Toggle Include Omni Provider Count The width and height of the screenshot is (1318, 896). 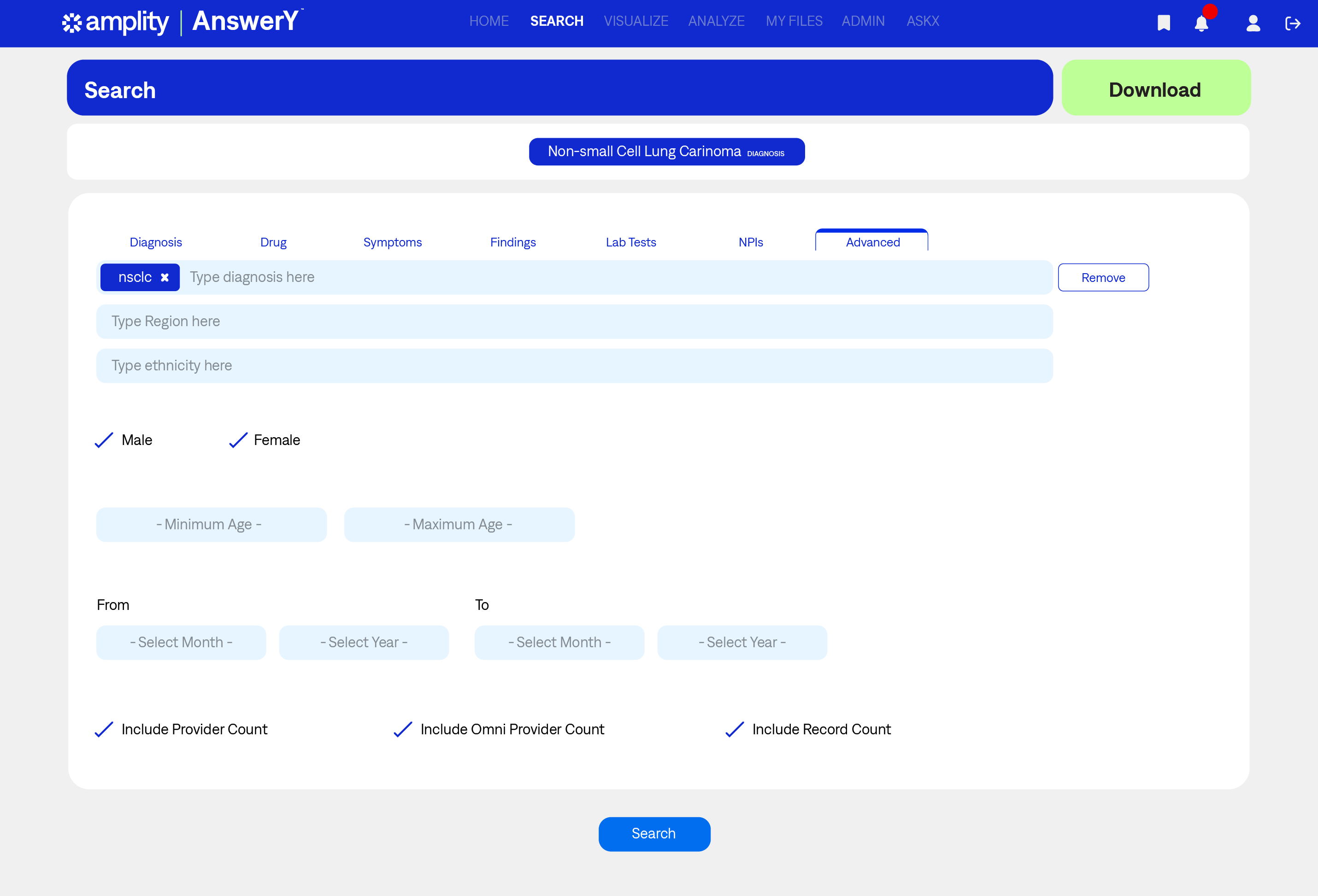pyautogui.click(x=403, y=729)
